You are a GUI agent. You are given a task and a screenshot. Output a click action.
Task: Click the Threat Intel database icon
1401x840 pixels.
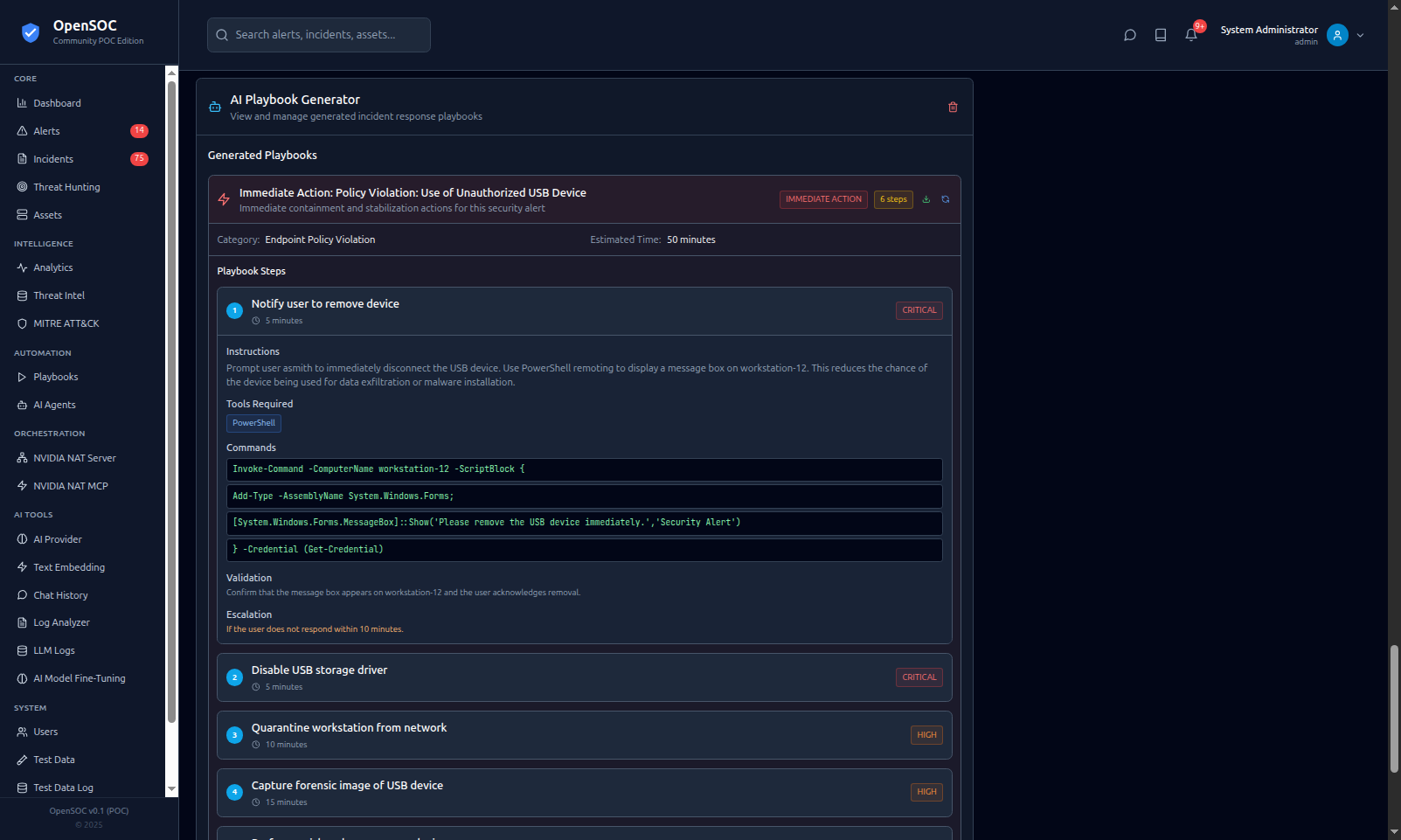click(x=22, y=295)
